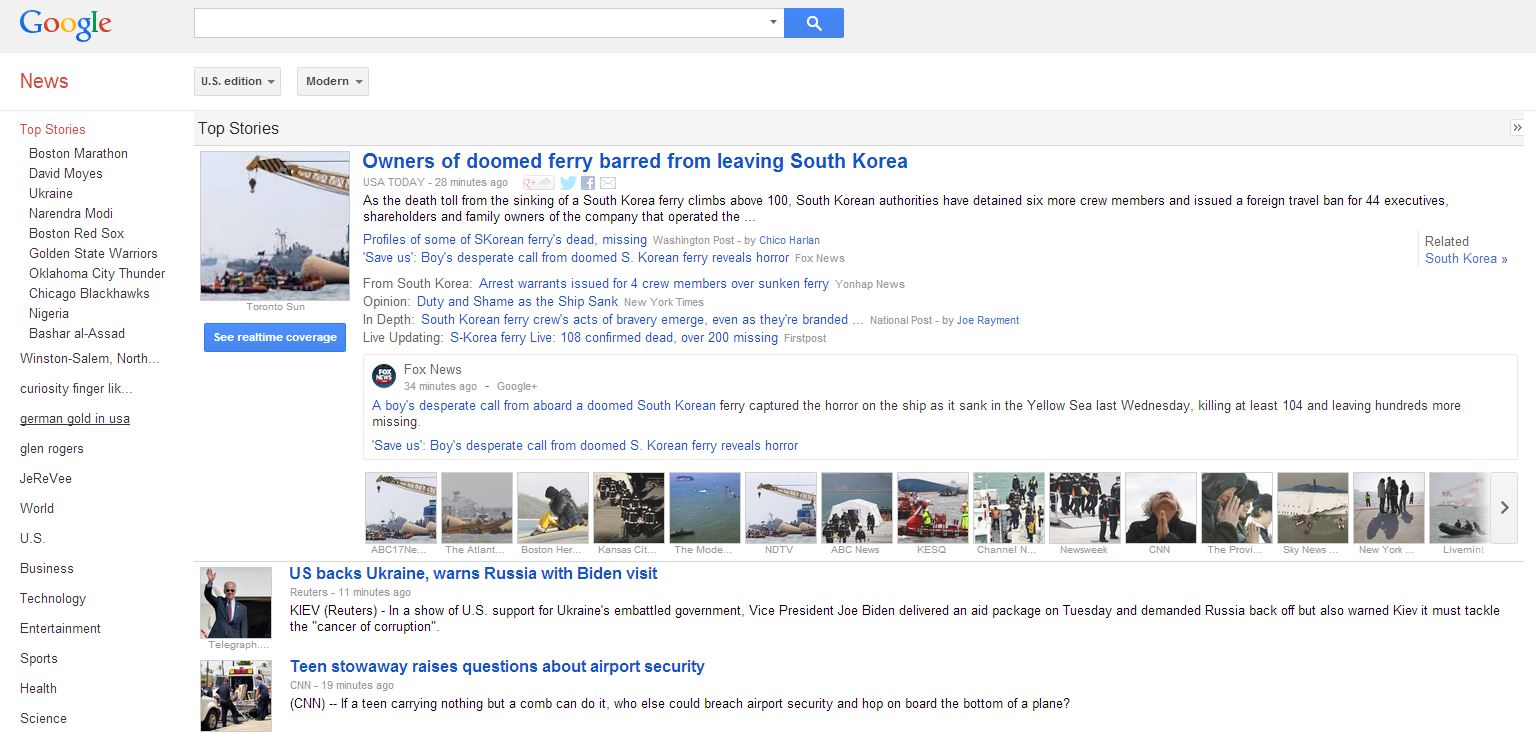Viewport: 1536px width, 732px height.
Task: Open the JeReVee section
Action: point(46,478)
